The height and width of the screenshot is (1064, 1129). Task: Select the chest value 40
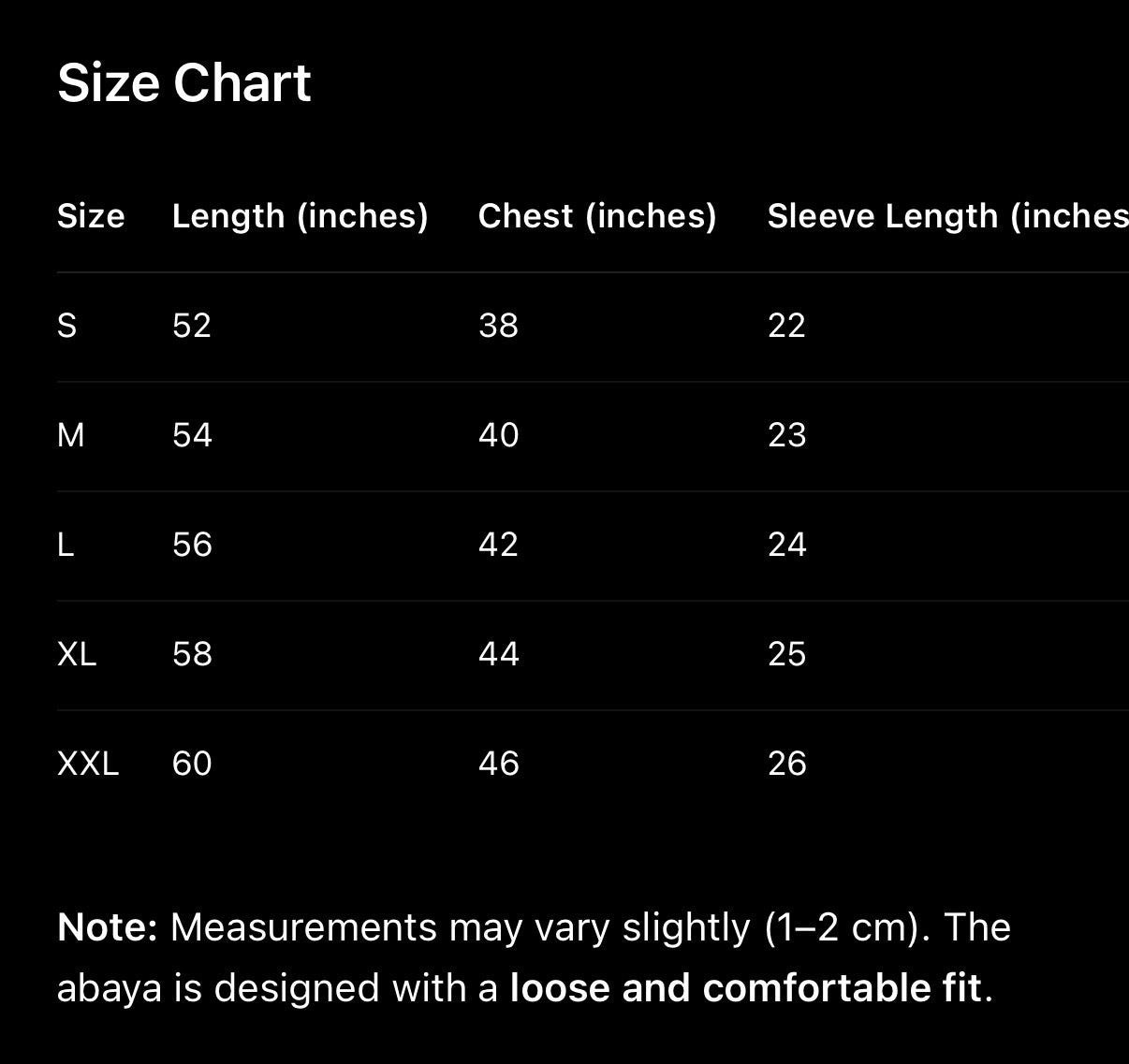pos(498,435)
